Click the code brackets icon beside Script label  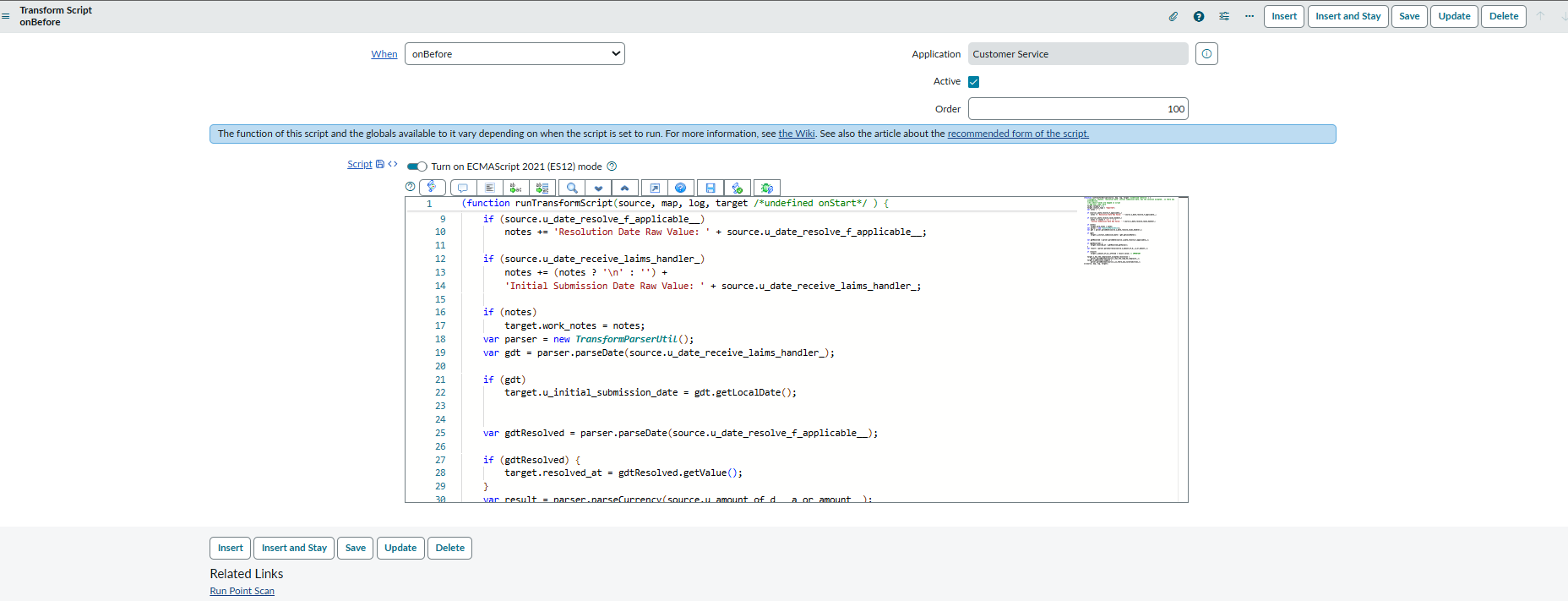(x=393, y=164)
